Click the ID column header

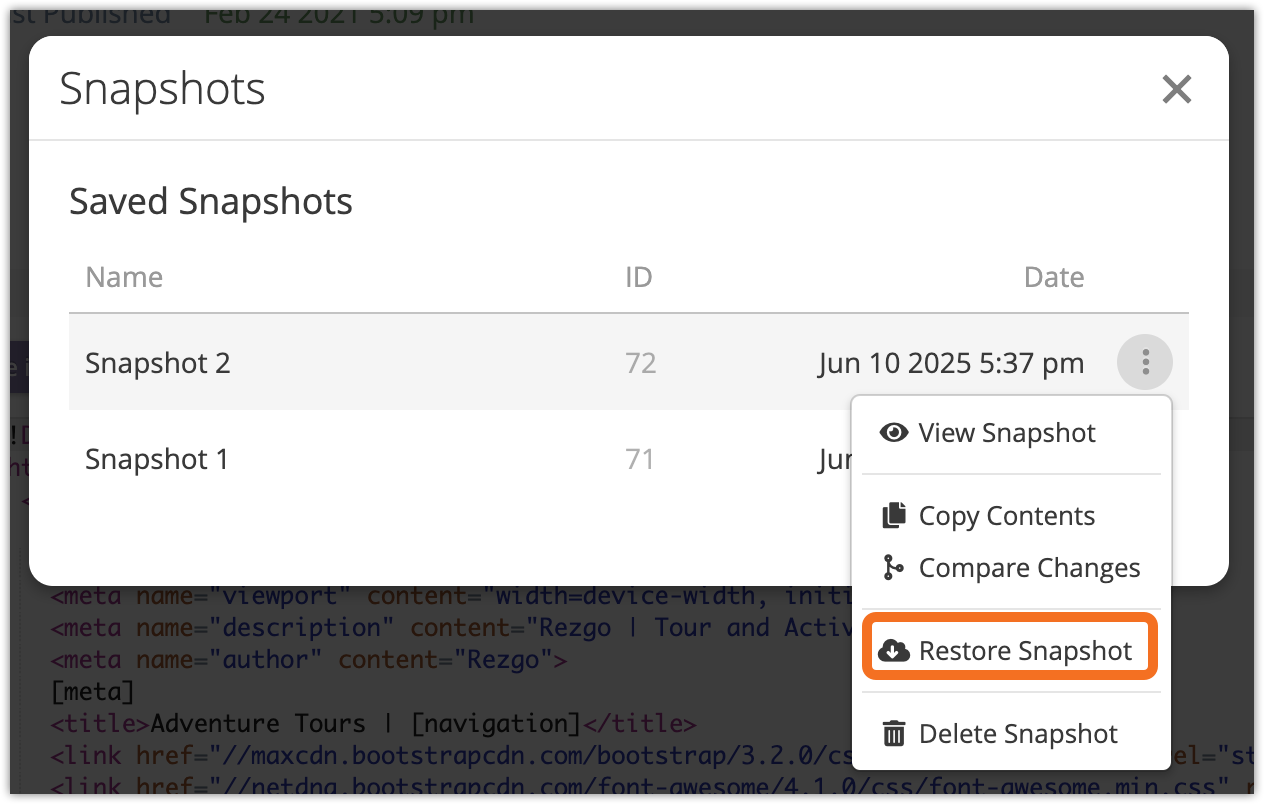[638, 277]
